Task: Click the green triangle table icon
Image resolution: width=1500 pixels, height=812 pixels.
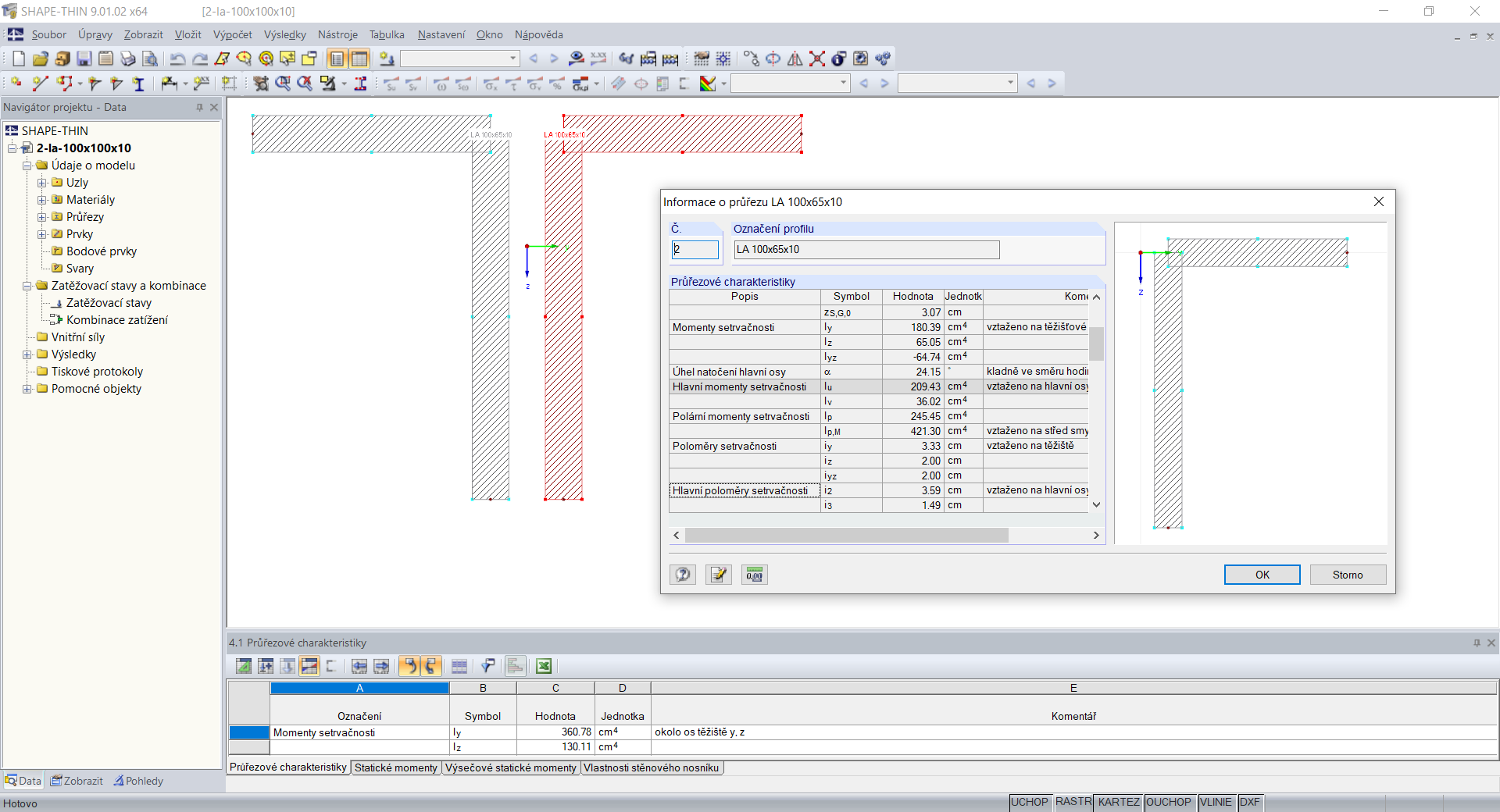Action: [x=244, y=666]
